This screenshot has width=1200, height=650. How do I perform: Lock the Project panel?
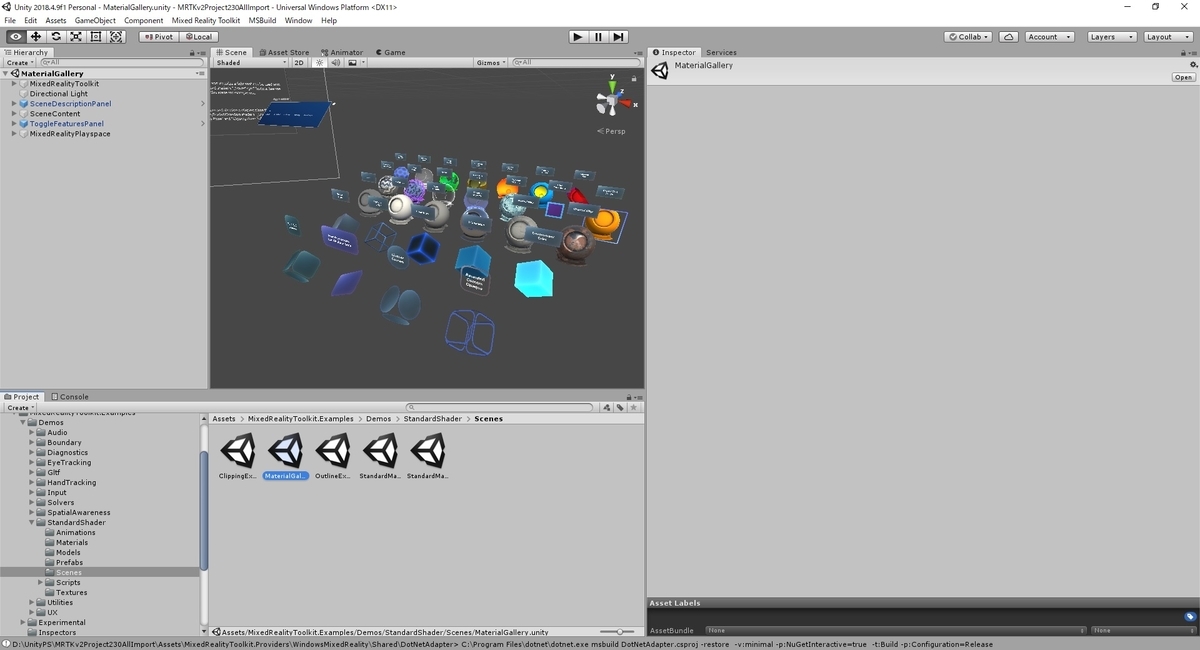point(630,397)
